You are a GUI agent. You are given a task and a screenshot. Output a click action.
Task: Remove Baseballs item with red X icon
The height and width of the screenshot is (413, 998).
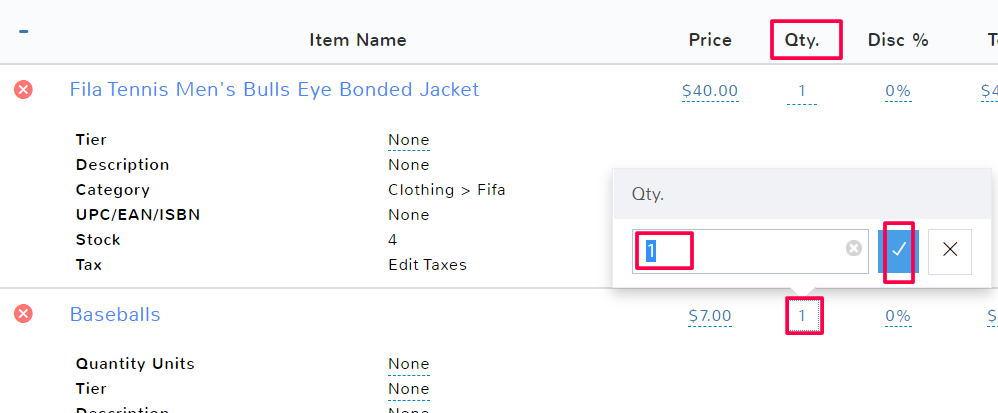(23, 315)
